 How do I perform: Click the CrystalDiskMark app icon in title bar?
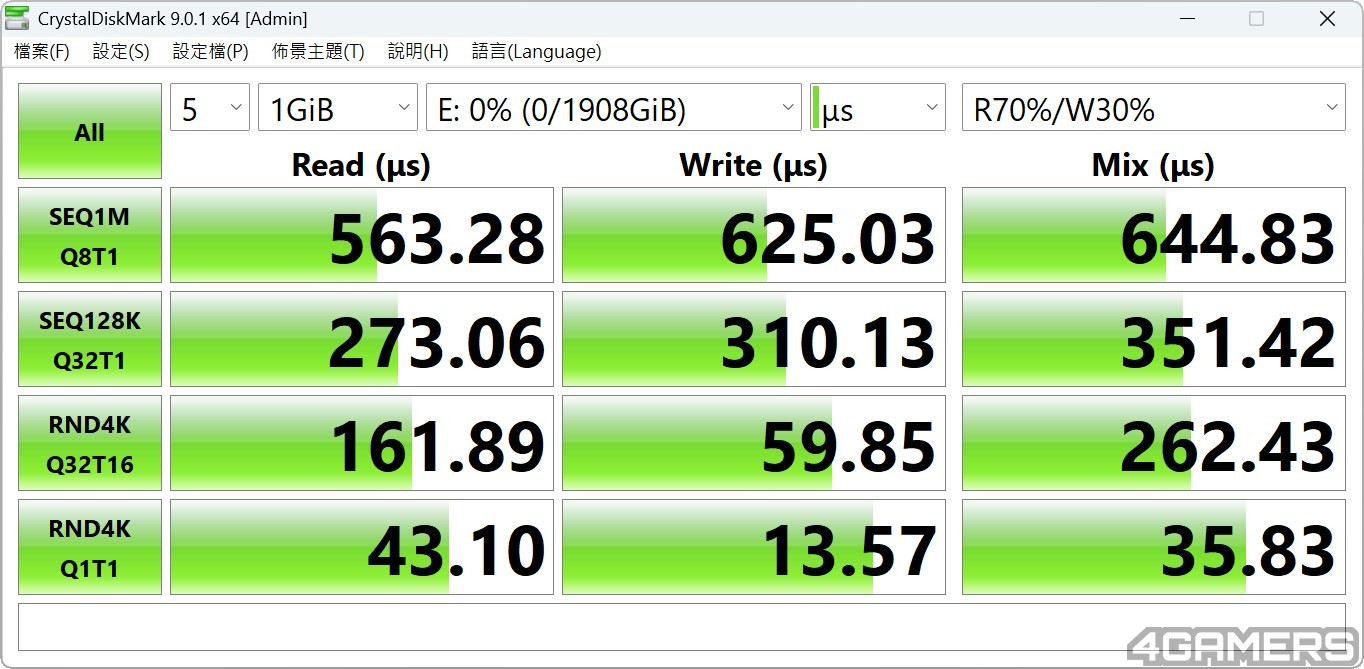[x=17, y=18]
